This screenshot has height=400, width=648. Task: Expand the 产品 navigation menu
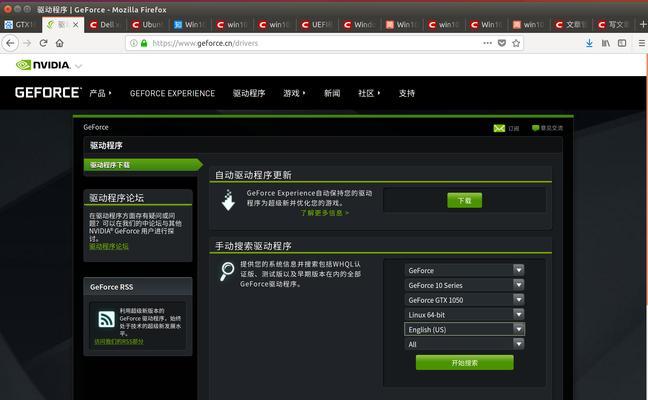[100, 93]
